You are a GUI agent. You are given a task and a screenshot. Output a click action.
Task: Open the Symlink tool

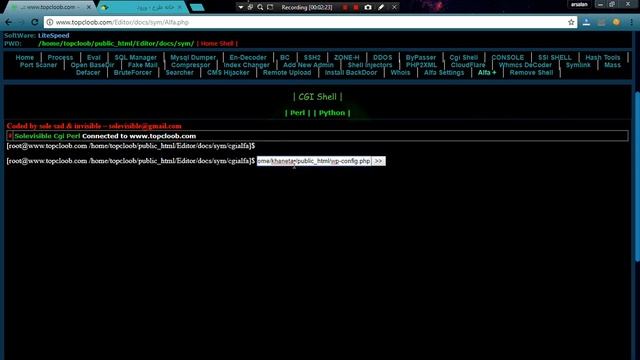(578, 65)
